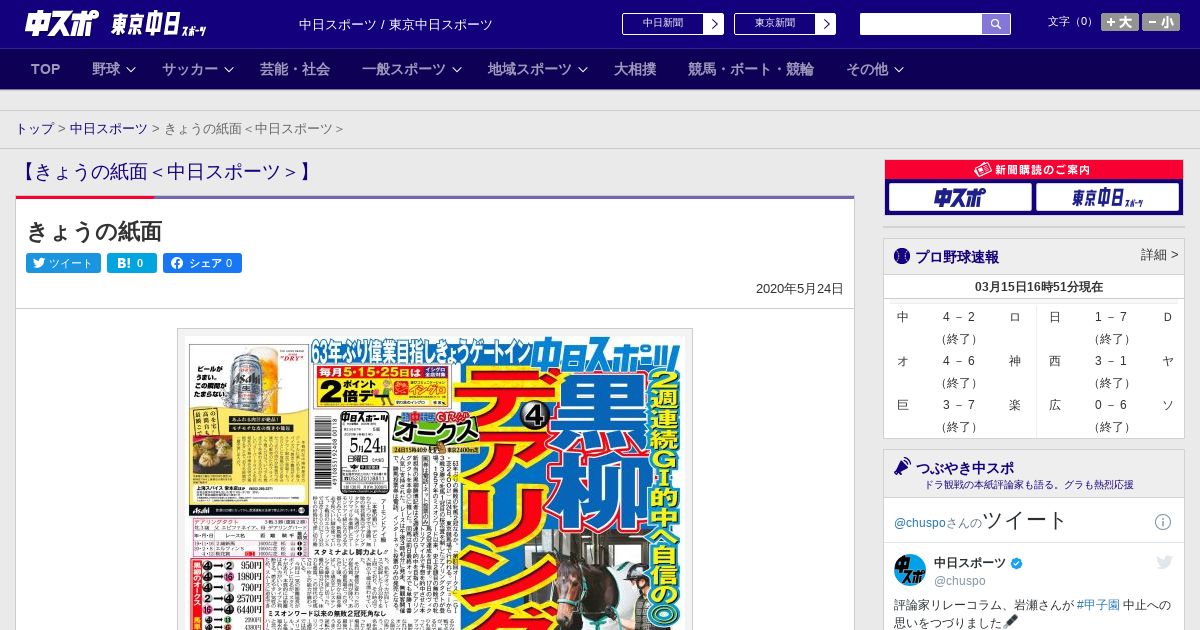Increase font size with +大 button
The width and height of the screenshot is (1200, 630).
pos(1120,22)
